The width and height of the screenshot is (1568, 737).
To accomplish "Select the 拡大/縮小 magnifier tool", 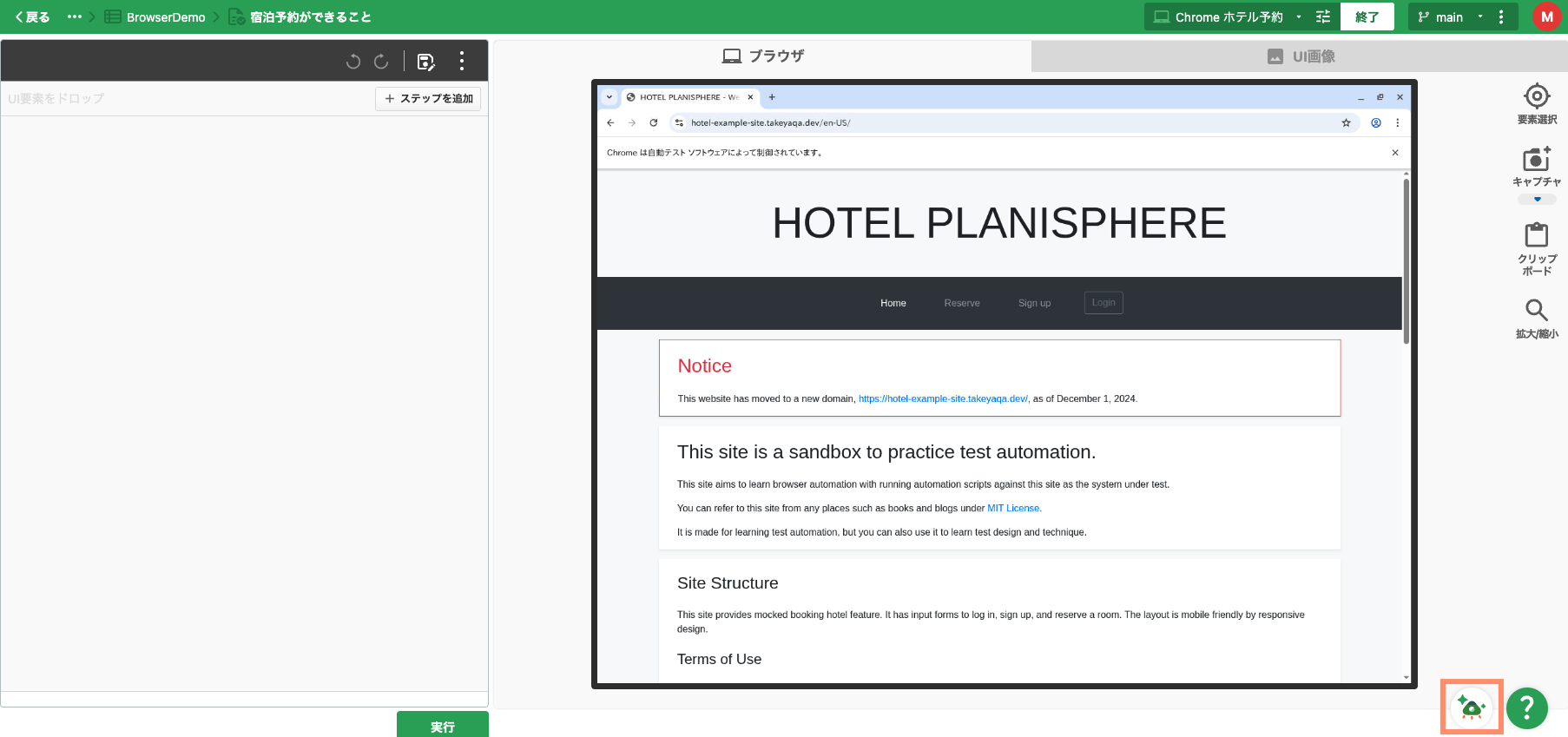I will [1536, 310].
